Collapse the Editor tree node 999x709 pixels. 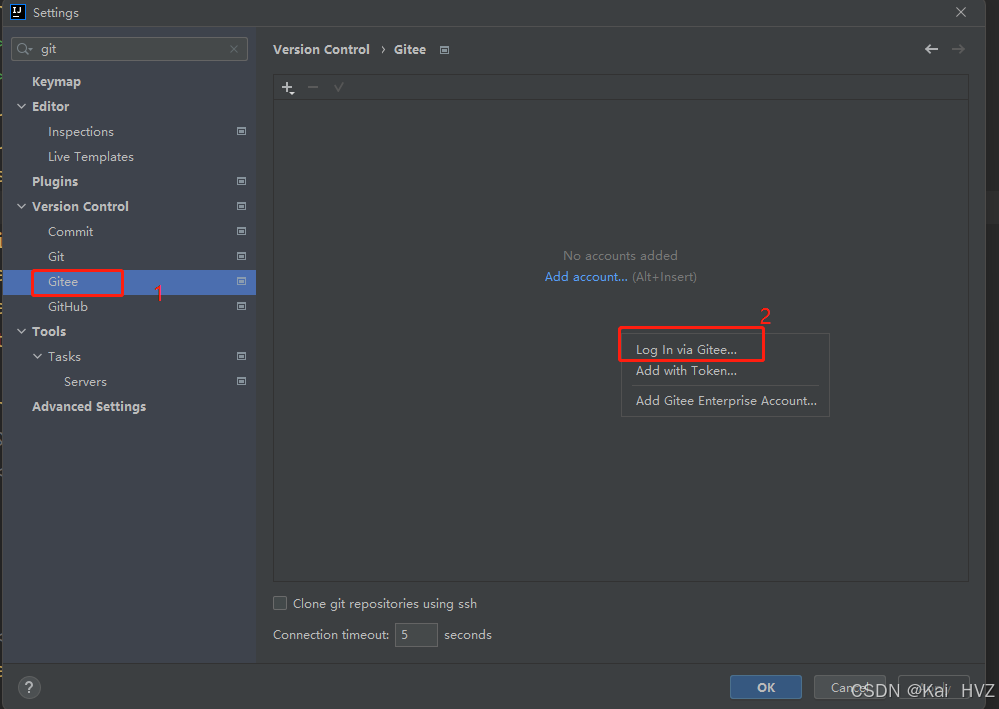click(x=22, y=106)
